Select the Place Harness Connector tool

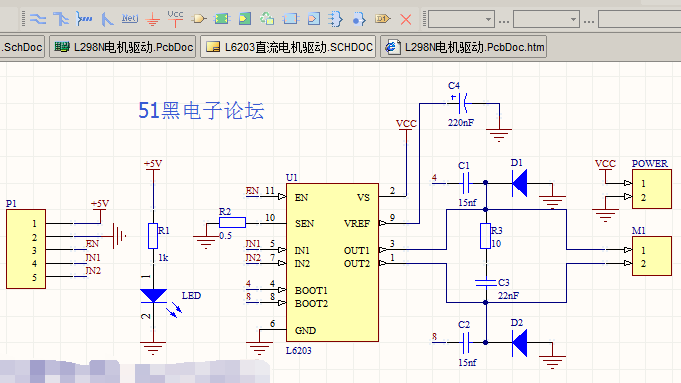[x=335, y=19]
